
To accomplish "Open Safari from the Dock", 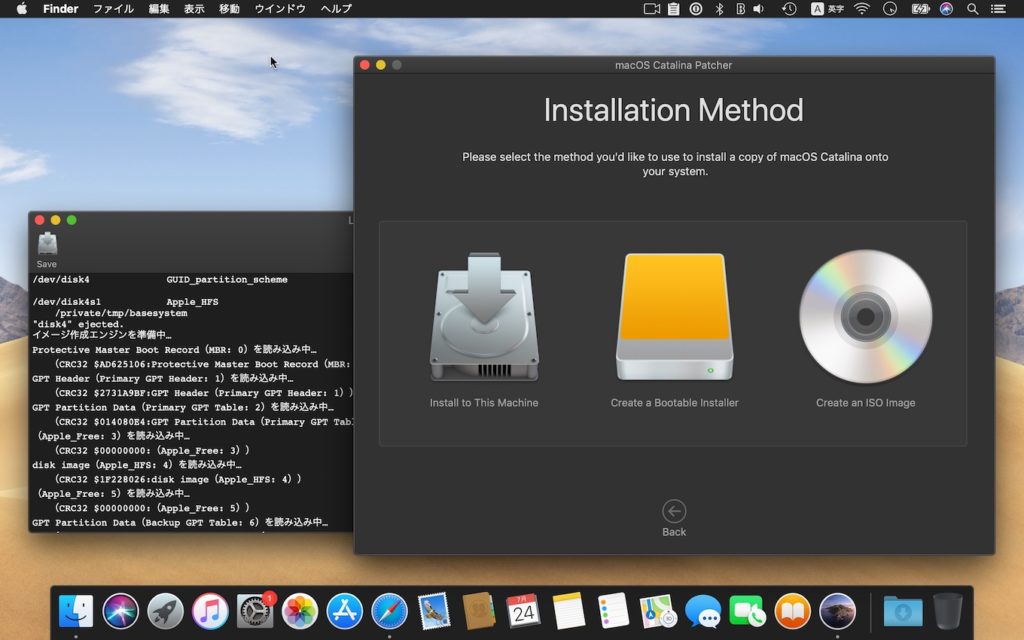I will [389, 610].
